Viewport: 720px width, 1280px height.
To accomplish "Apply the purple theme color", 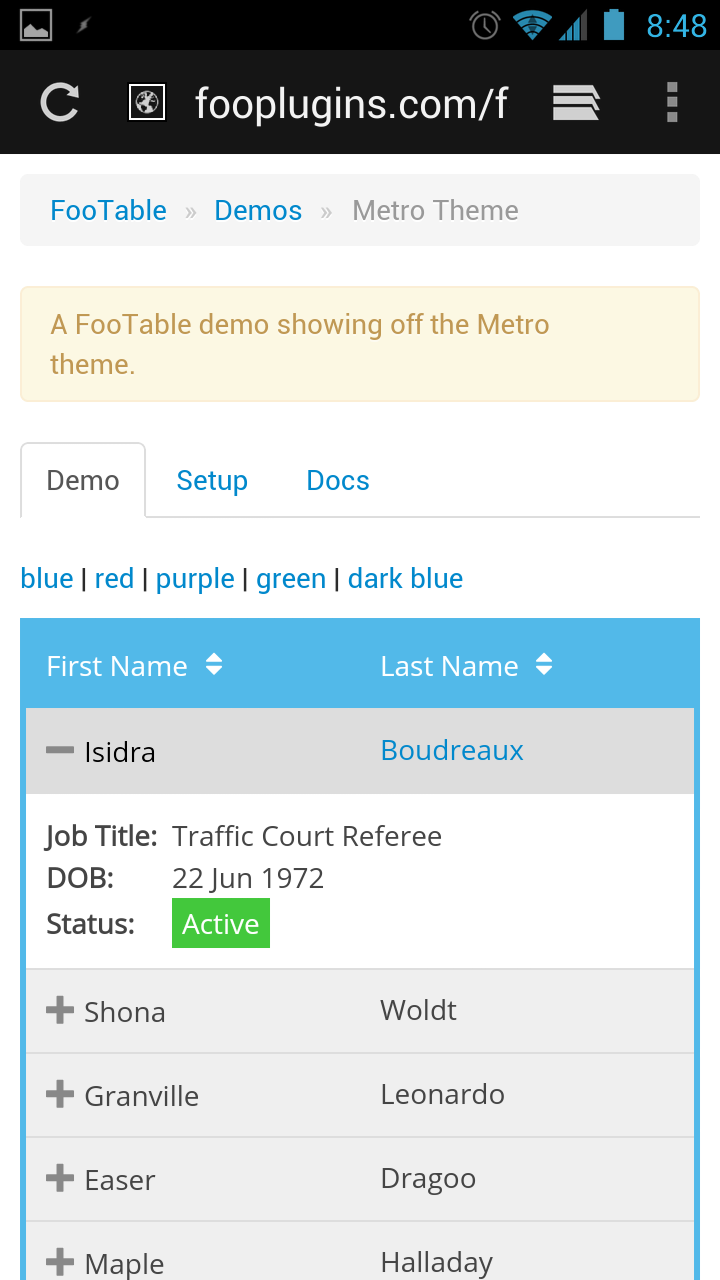I will point(195,579).
